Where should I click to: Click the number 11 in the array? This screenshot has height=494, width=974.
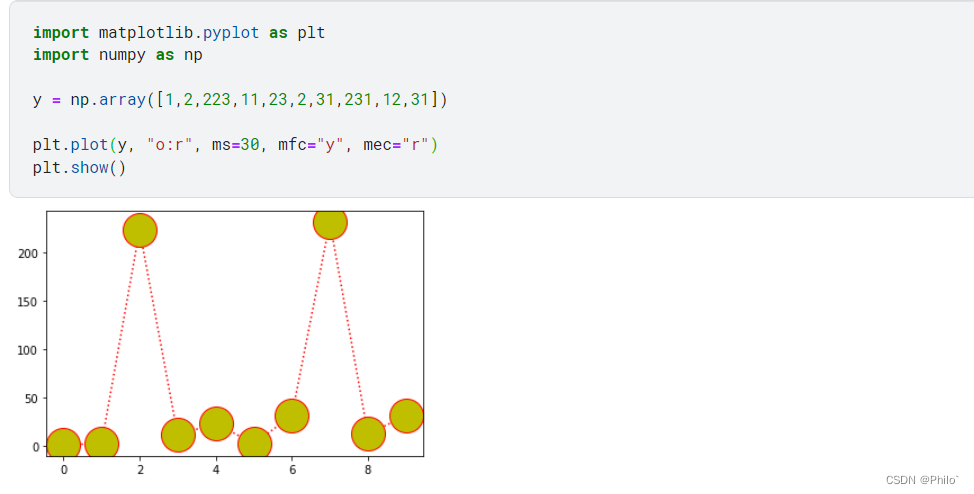(250, 99)
